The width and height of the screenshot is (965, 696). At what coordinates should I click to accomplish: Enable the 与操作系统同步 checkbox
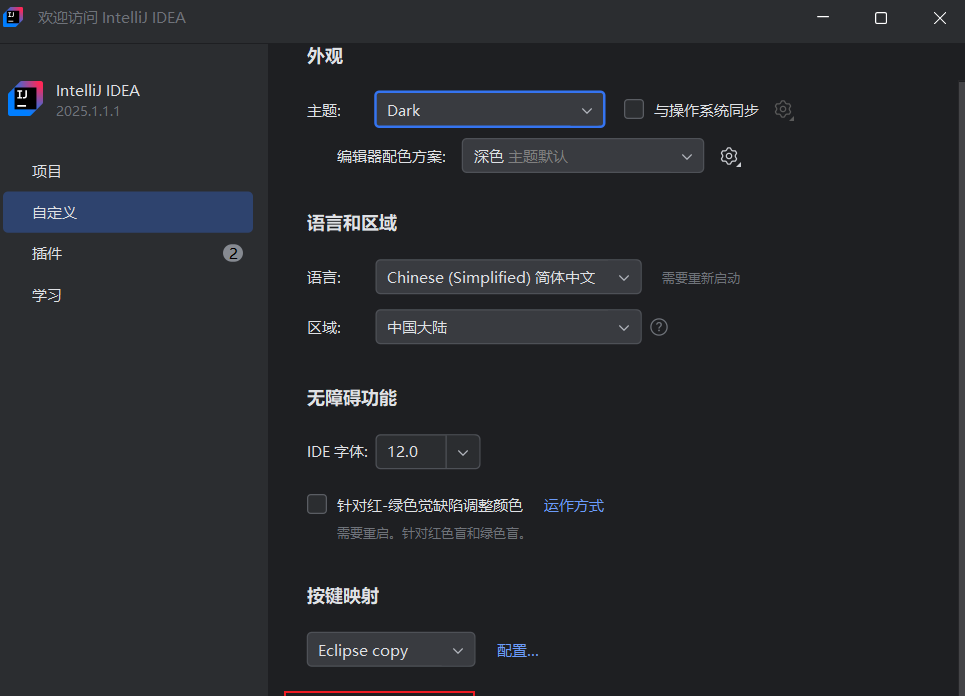pos(634,110)
